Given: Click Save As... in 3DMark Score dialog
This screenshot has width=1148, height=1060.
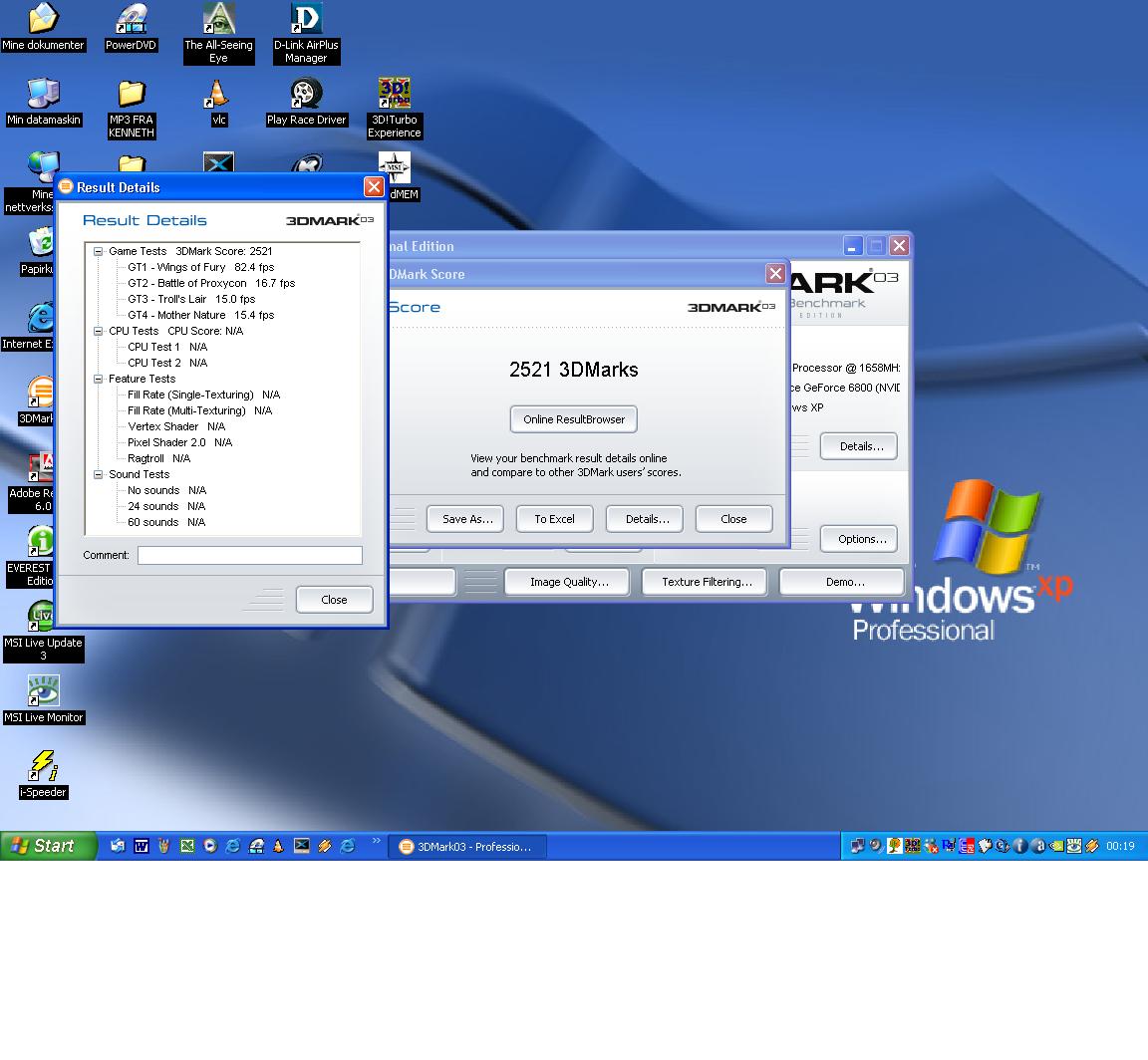Looking at the screenshot, I should [x=465, y=519].
